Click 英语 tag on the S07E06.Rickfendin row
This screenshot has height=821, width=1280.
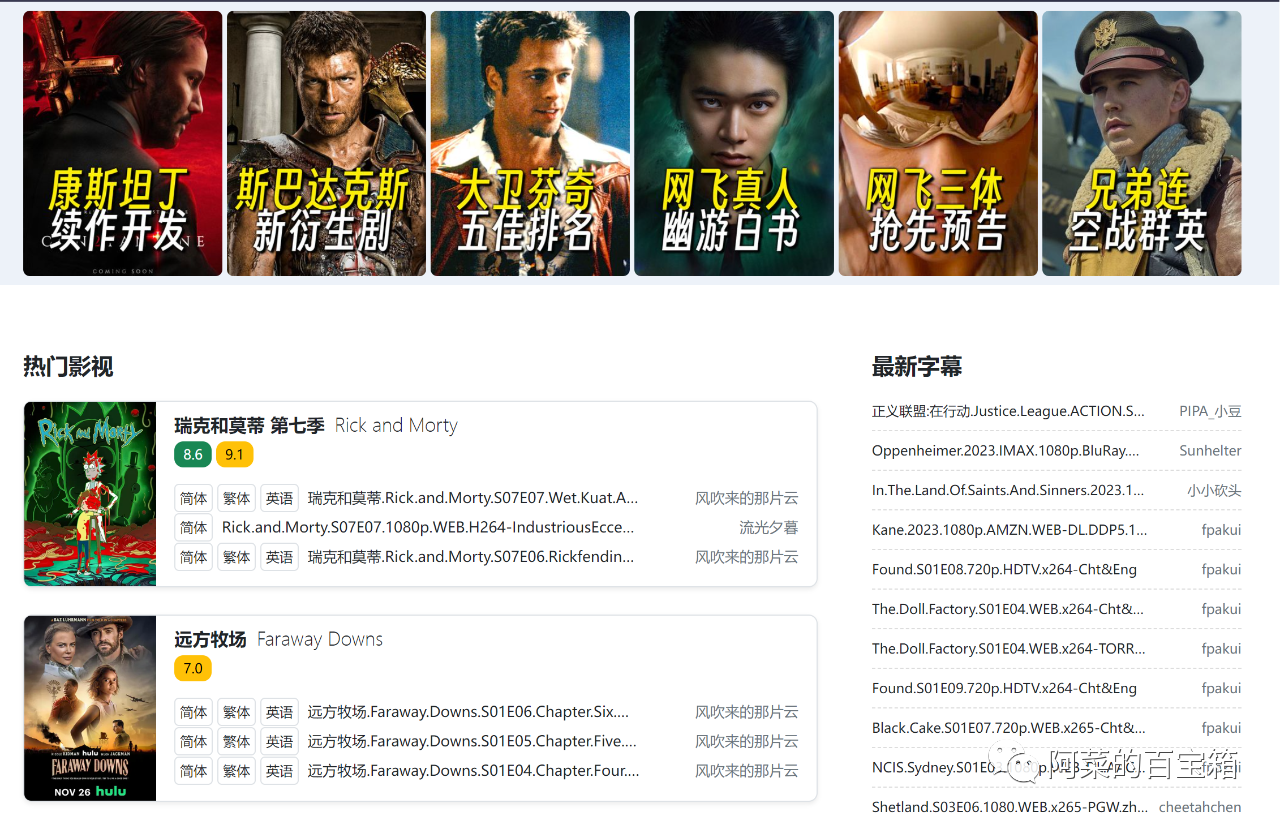279,557
